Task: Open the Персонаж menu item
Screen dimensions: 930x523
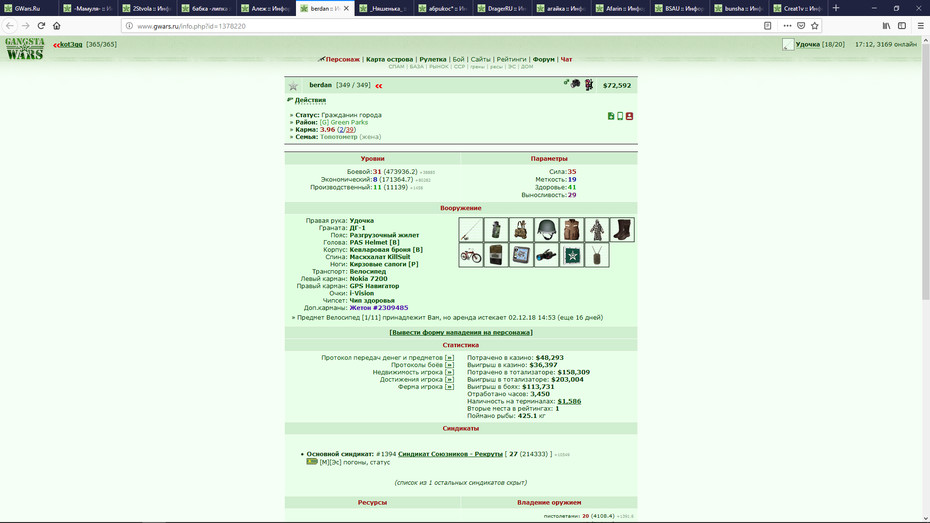Action: [x=342, y=59]
